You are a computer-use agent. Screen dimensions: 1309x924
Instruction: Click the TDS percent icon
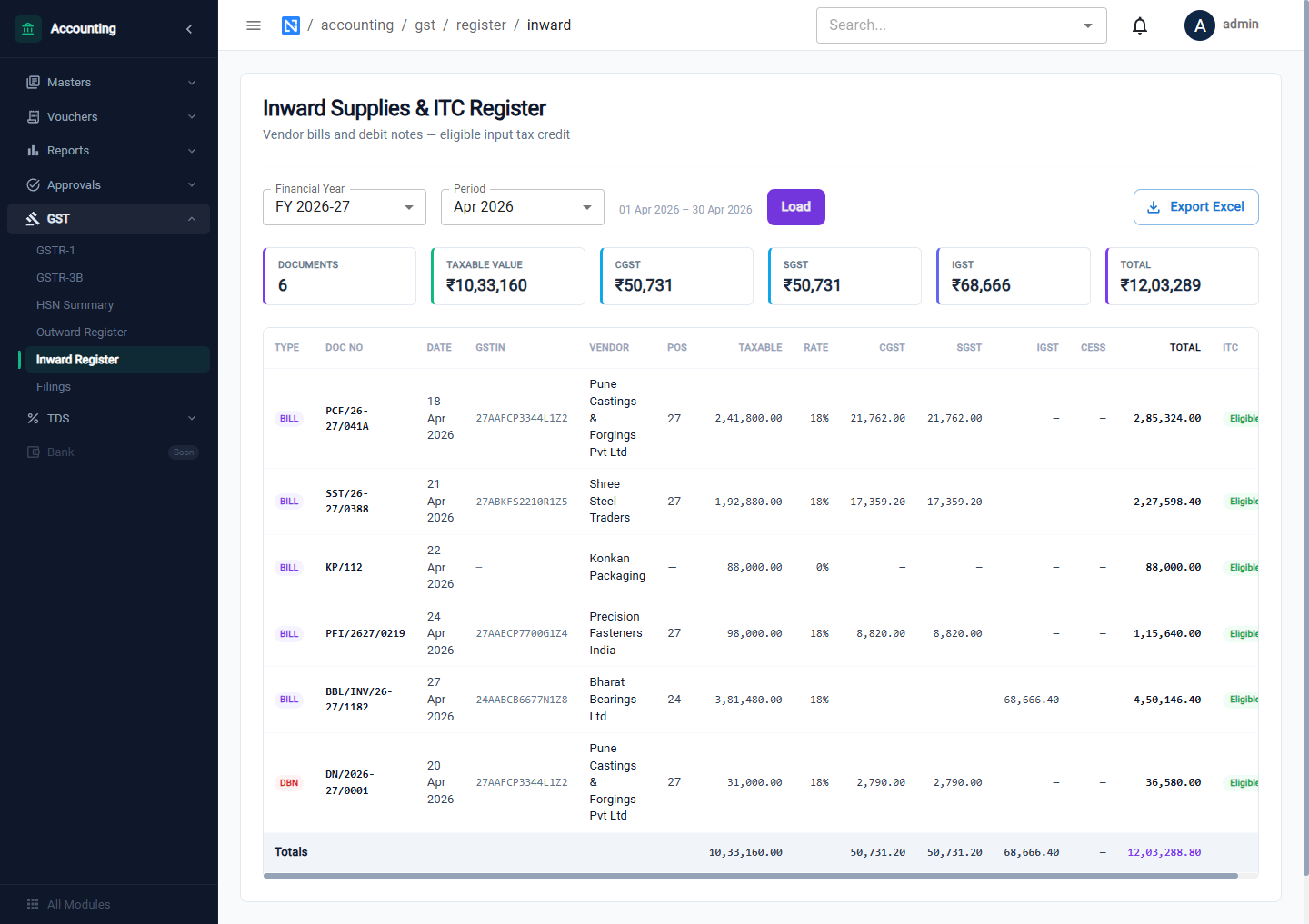[x=33, y=418]
